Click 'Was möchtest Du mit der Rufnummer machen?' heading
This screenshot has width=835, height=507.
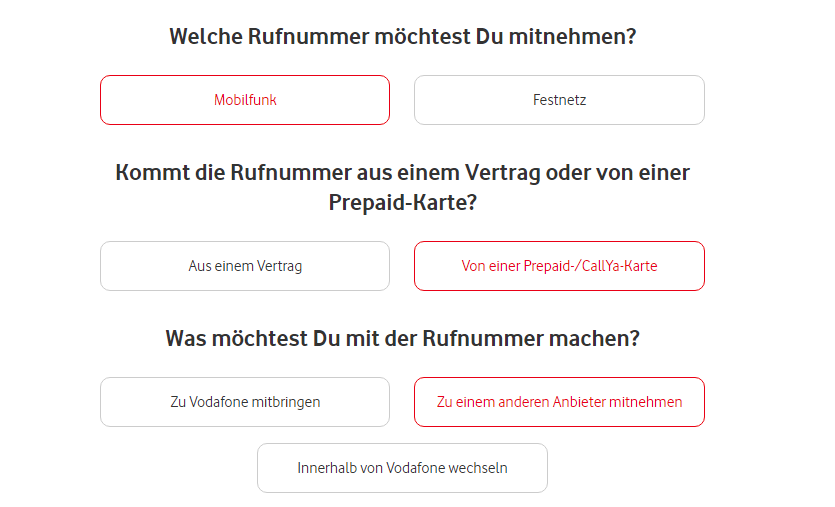403,338
